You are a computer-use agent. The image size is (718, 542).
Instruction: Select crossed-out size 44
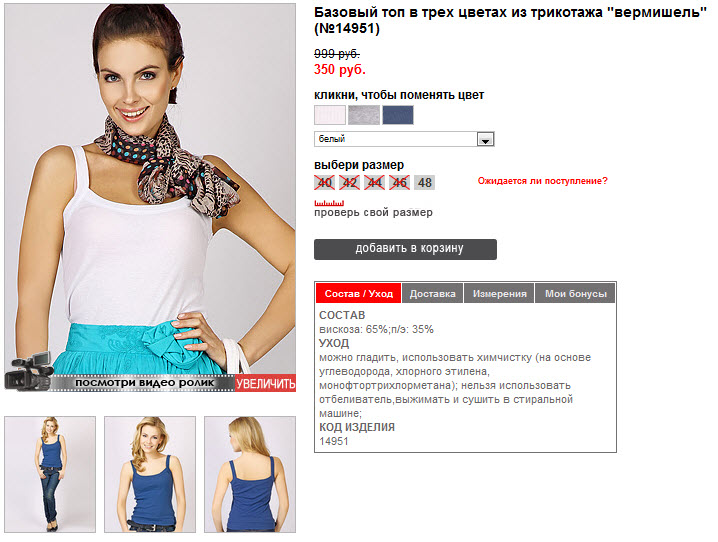pos(375,183)
